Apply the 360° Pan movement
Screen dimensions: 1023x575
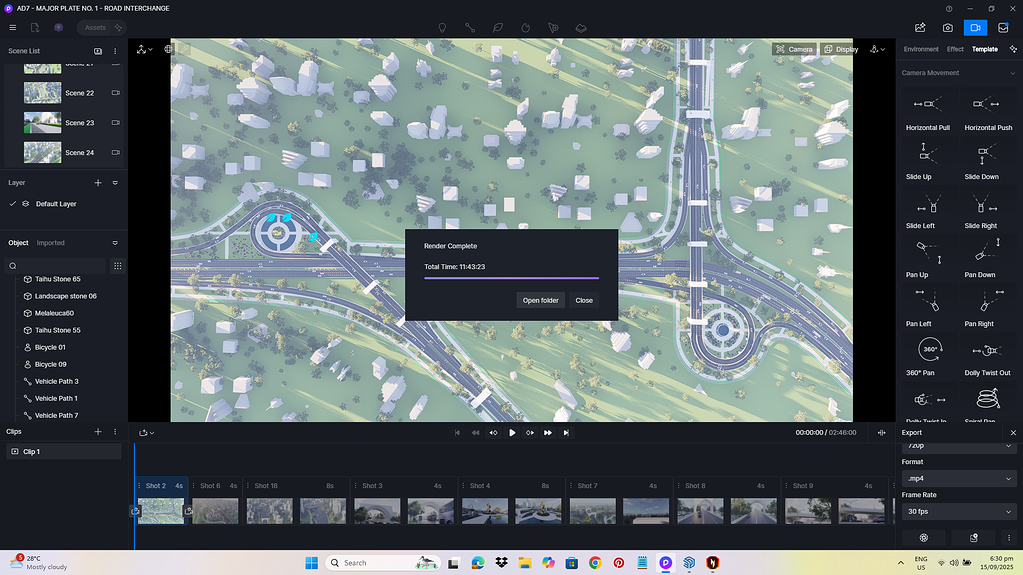point(928,356)
